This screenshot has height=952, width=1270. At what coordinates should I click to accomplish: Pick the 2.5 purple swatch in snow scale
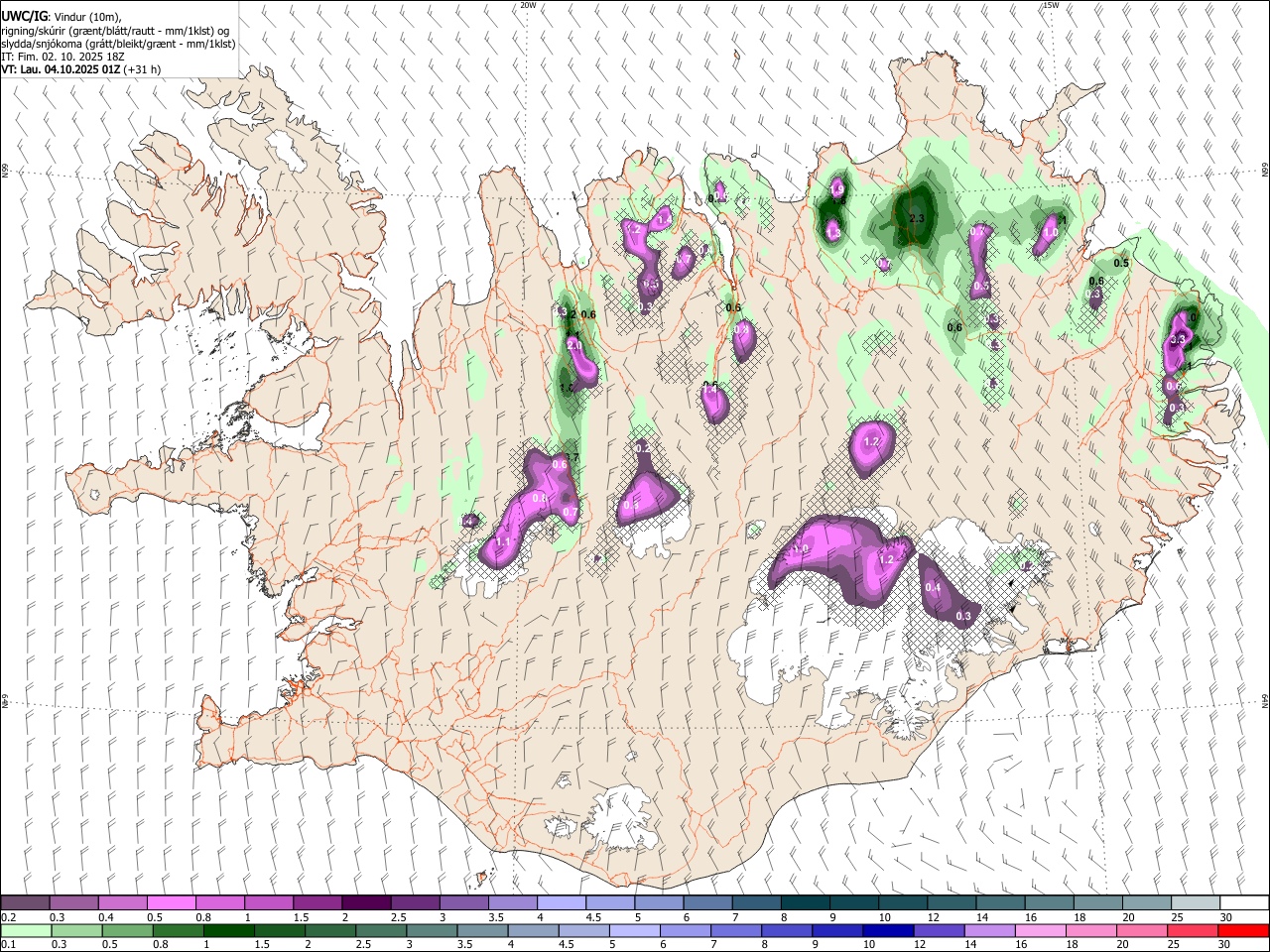pyautogui.click(x=415, y=902)
